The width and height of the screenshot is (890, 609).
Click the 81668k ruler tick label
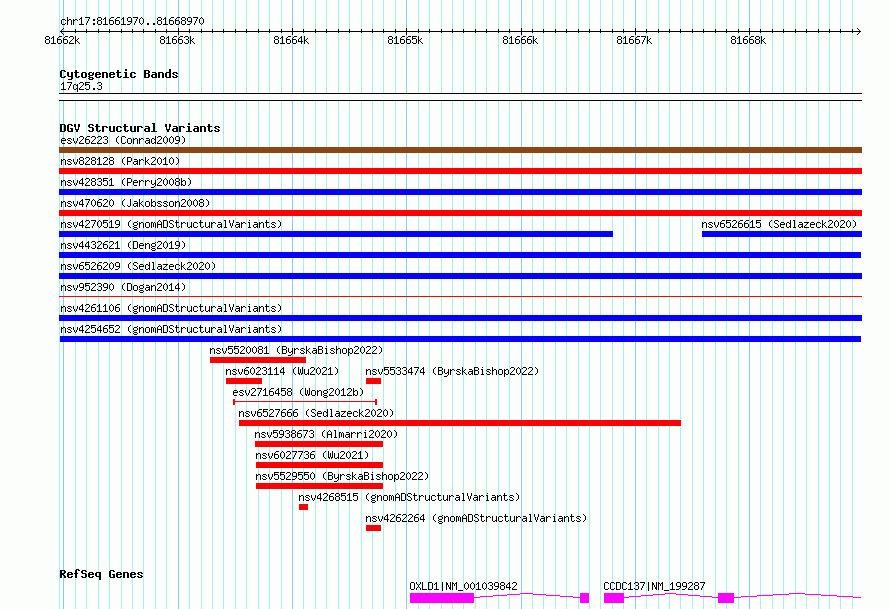pyautogui.click(x=748, y=41)
